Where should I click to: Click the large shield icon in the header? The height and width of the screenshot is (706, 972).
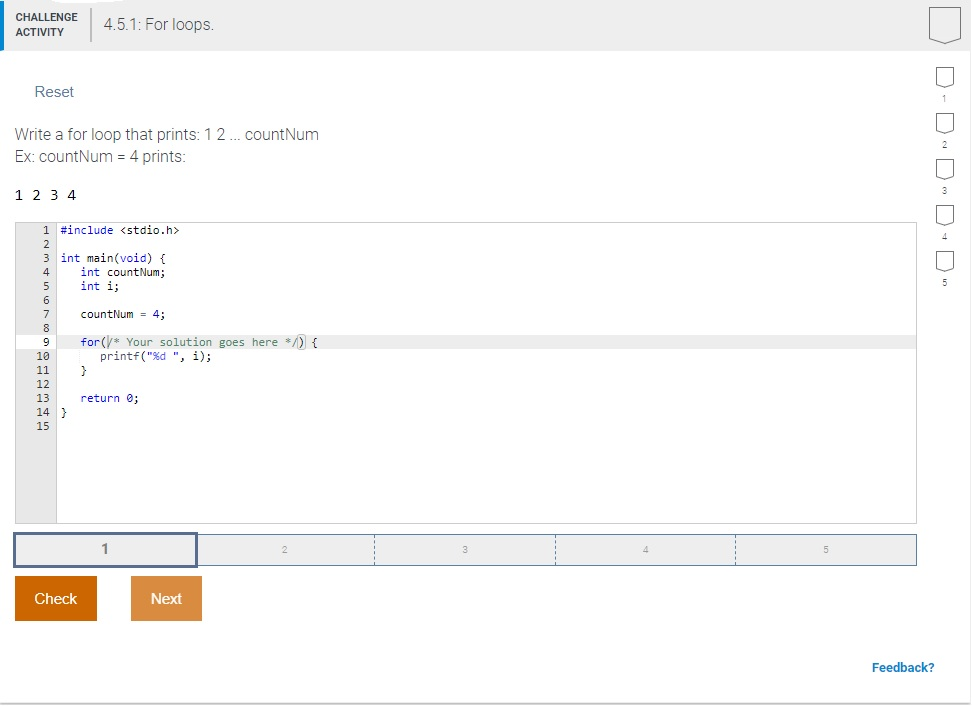click(x=944, y=24)
